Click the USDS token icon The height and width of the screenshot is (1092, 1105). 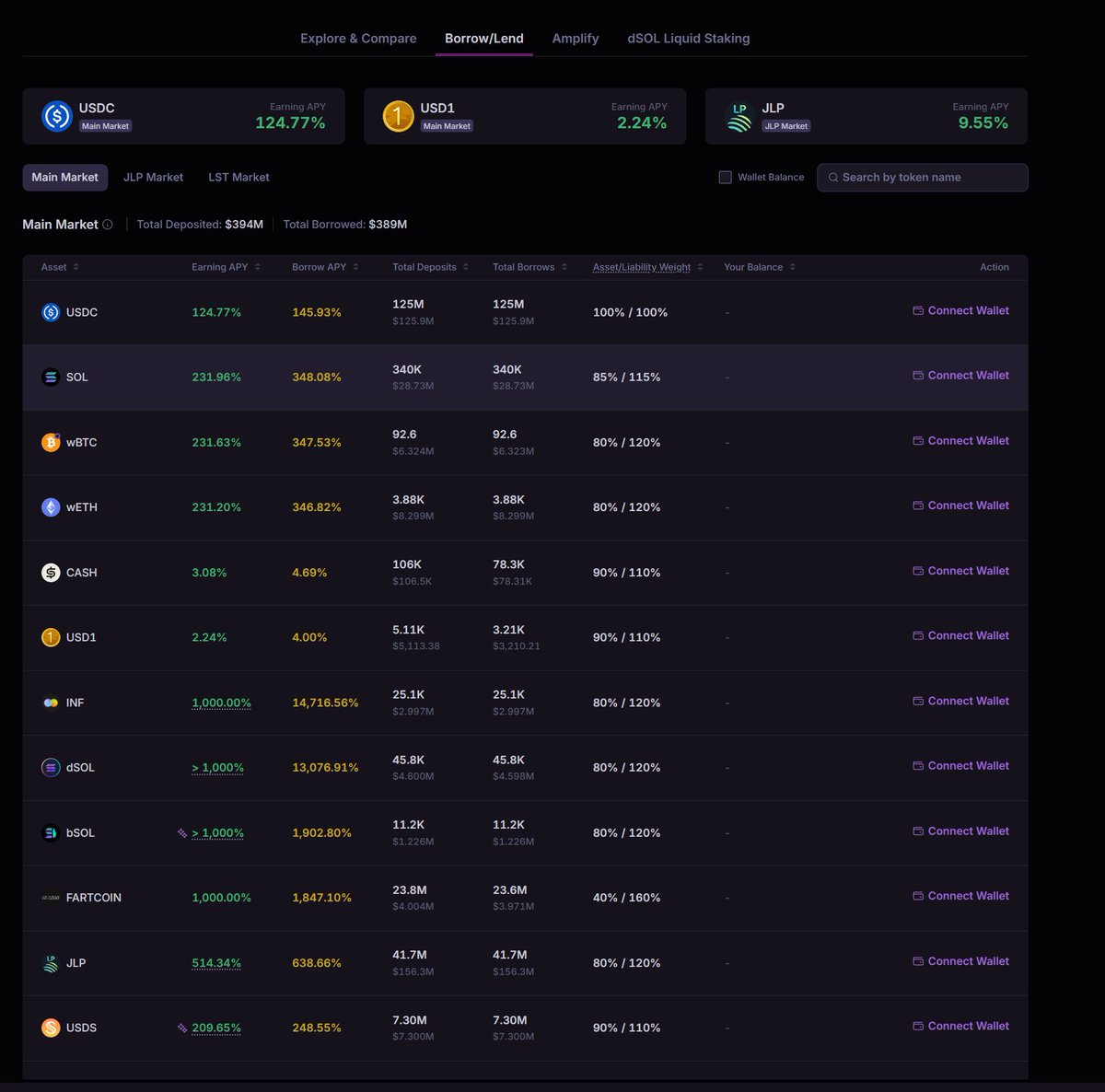(x=51, y=1028)
